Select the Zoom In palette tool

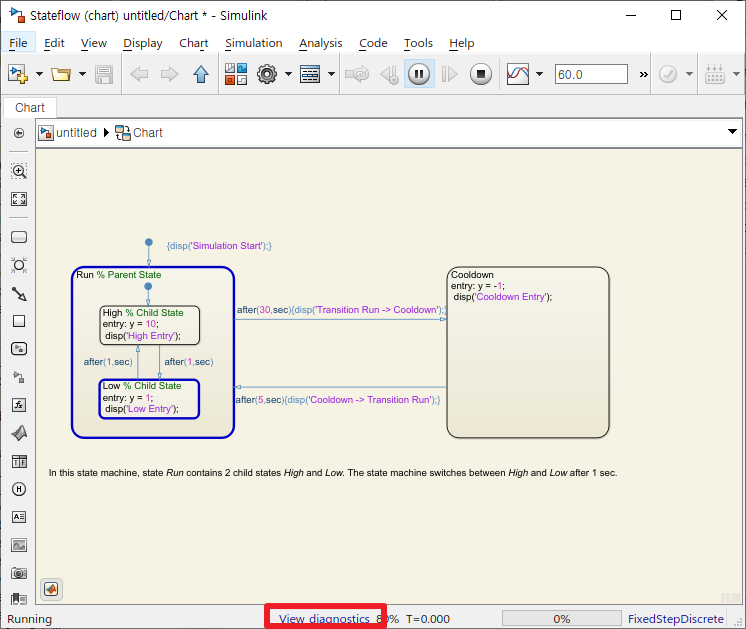19,171
